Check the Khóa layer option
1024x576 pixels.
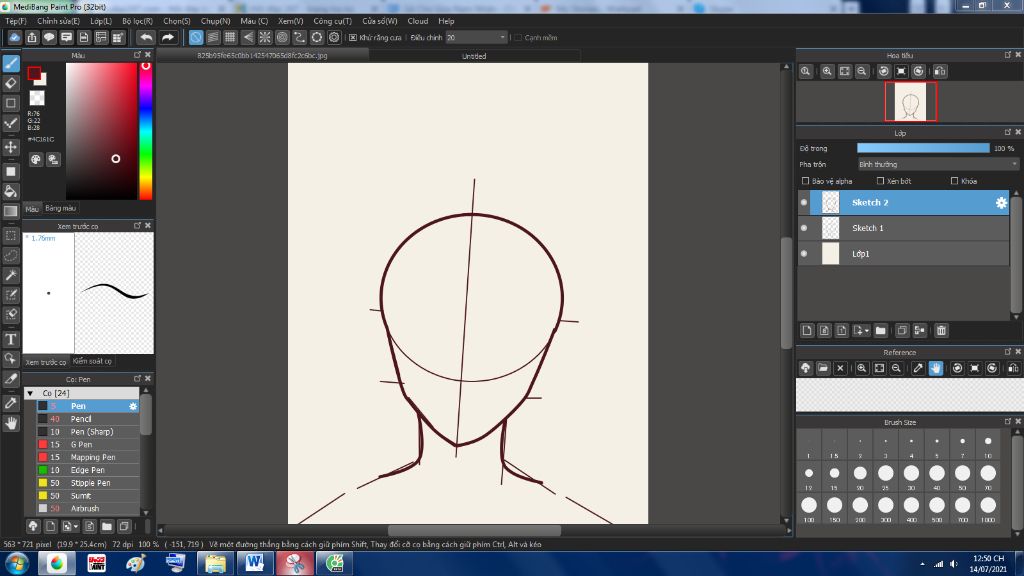tap(955, 181)
